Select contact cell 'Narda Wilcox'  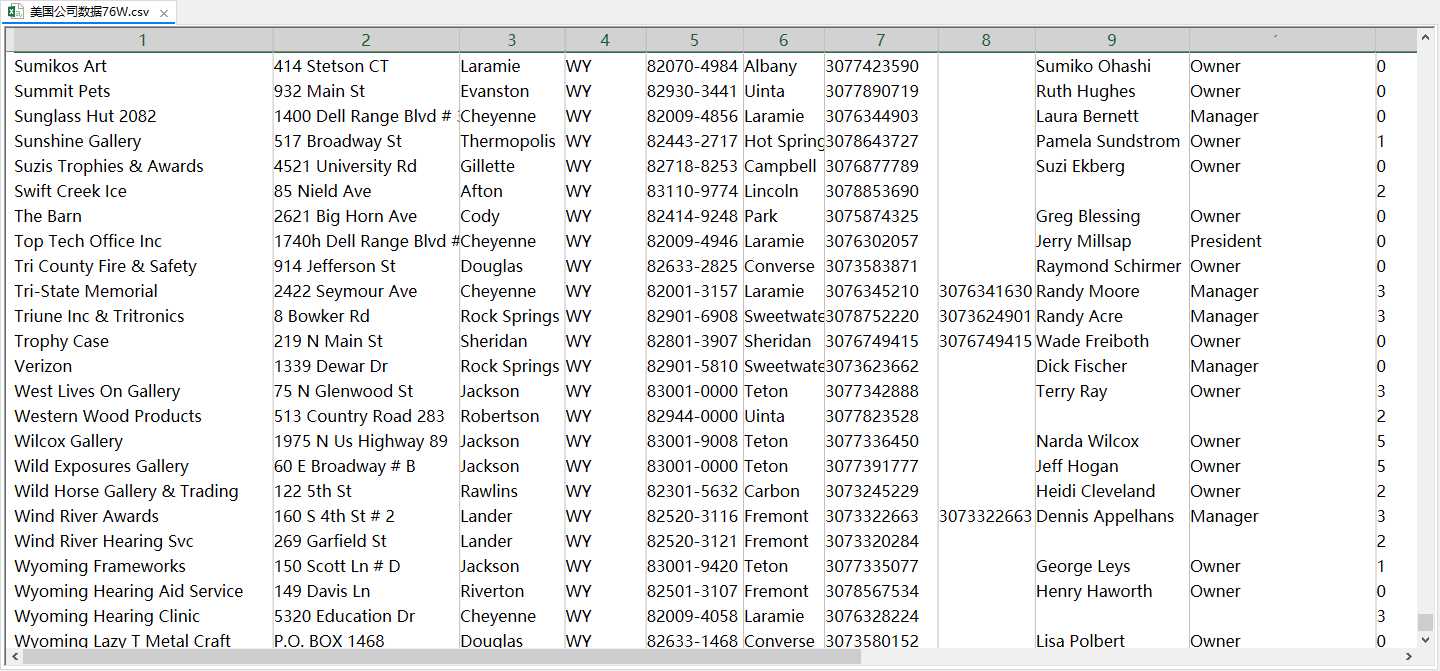pos(1112,441)
